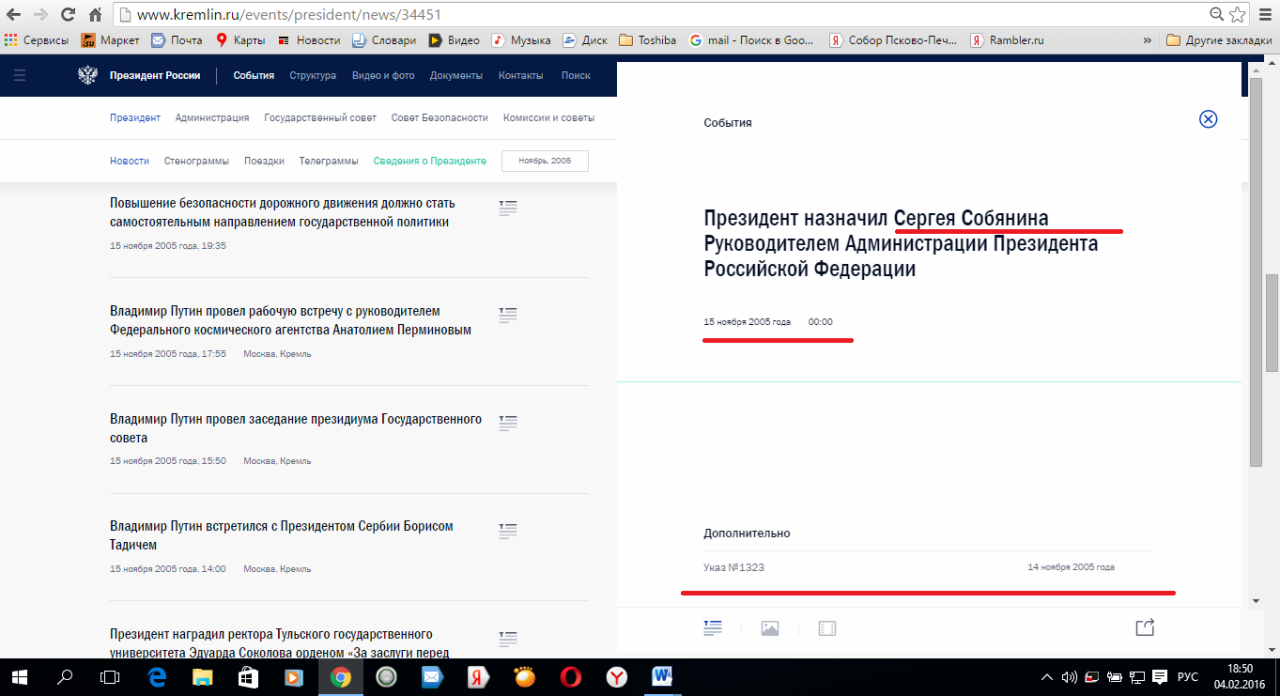1280x696 pixels.
Task: Switch to the Стенограммы sub-tab
Action: pyautogui.click(x=196, y=160)
